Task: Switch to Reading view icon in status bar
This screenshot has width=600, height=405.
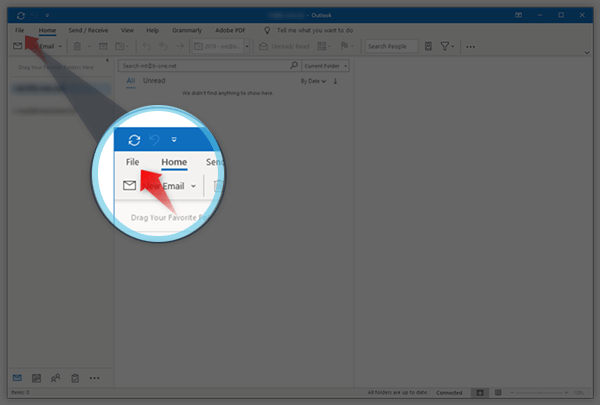Action: point(498,392)
